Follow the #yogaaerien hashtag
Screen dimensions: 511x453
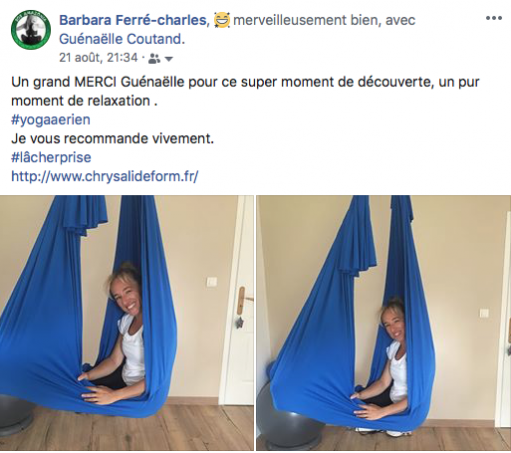coord(51,120)
